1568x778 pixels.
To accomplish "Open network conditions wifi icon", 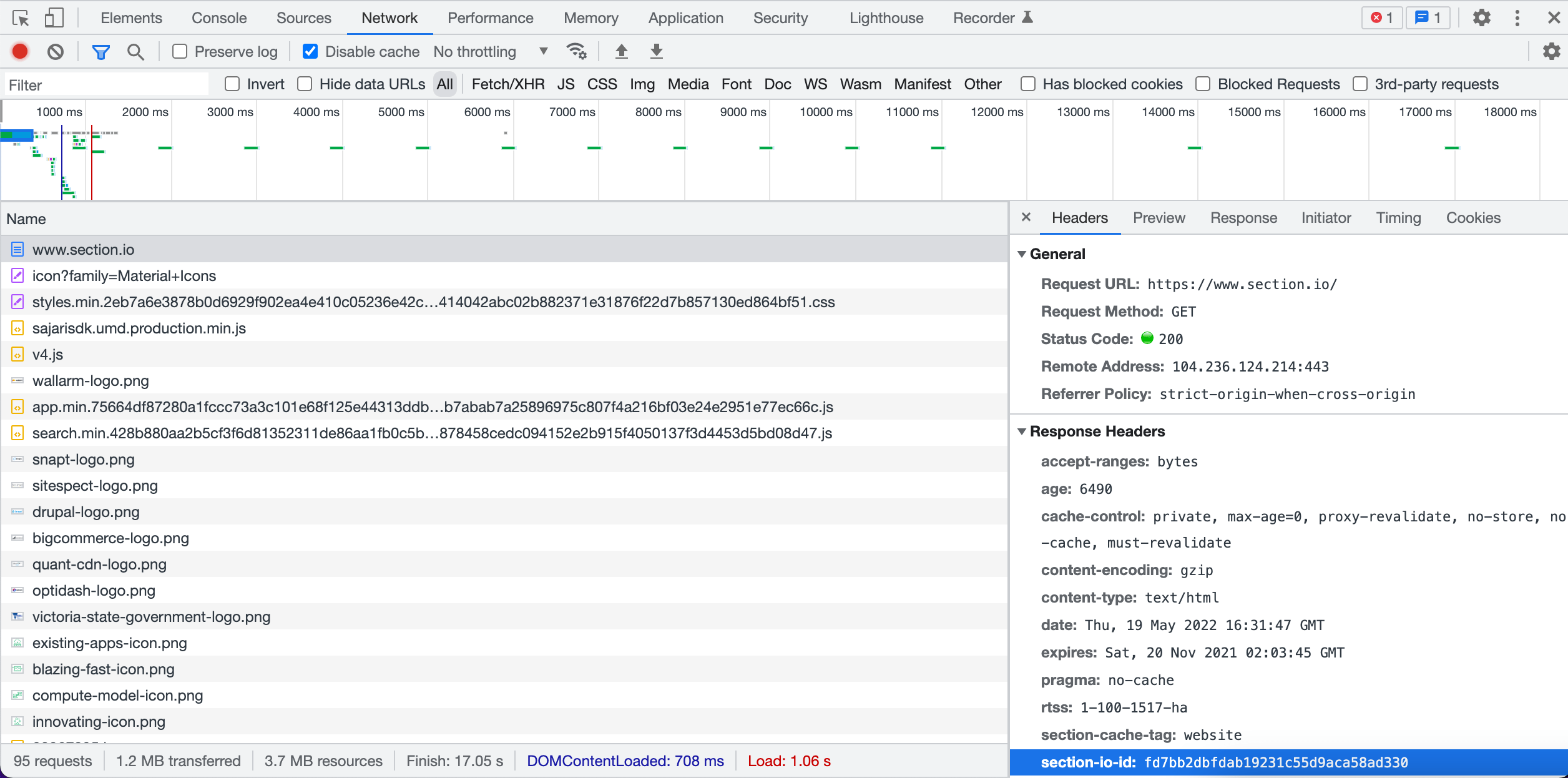I will (x=576, y=51).
